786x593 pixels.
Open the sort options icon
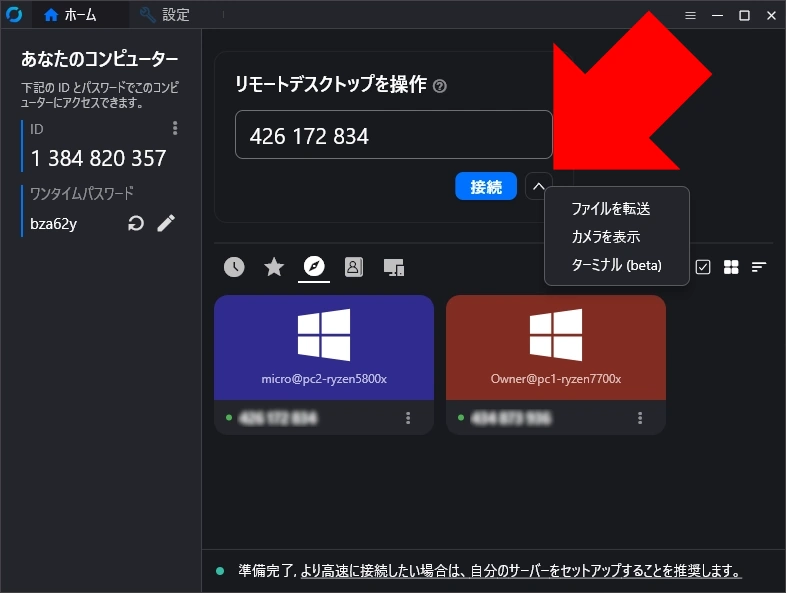[x=759, y=267]
